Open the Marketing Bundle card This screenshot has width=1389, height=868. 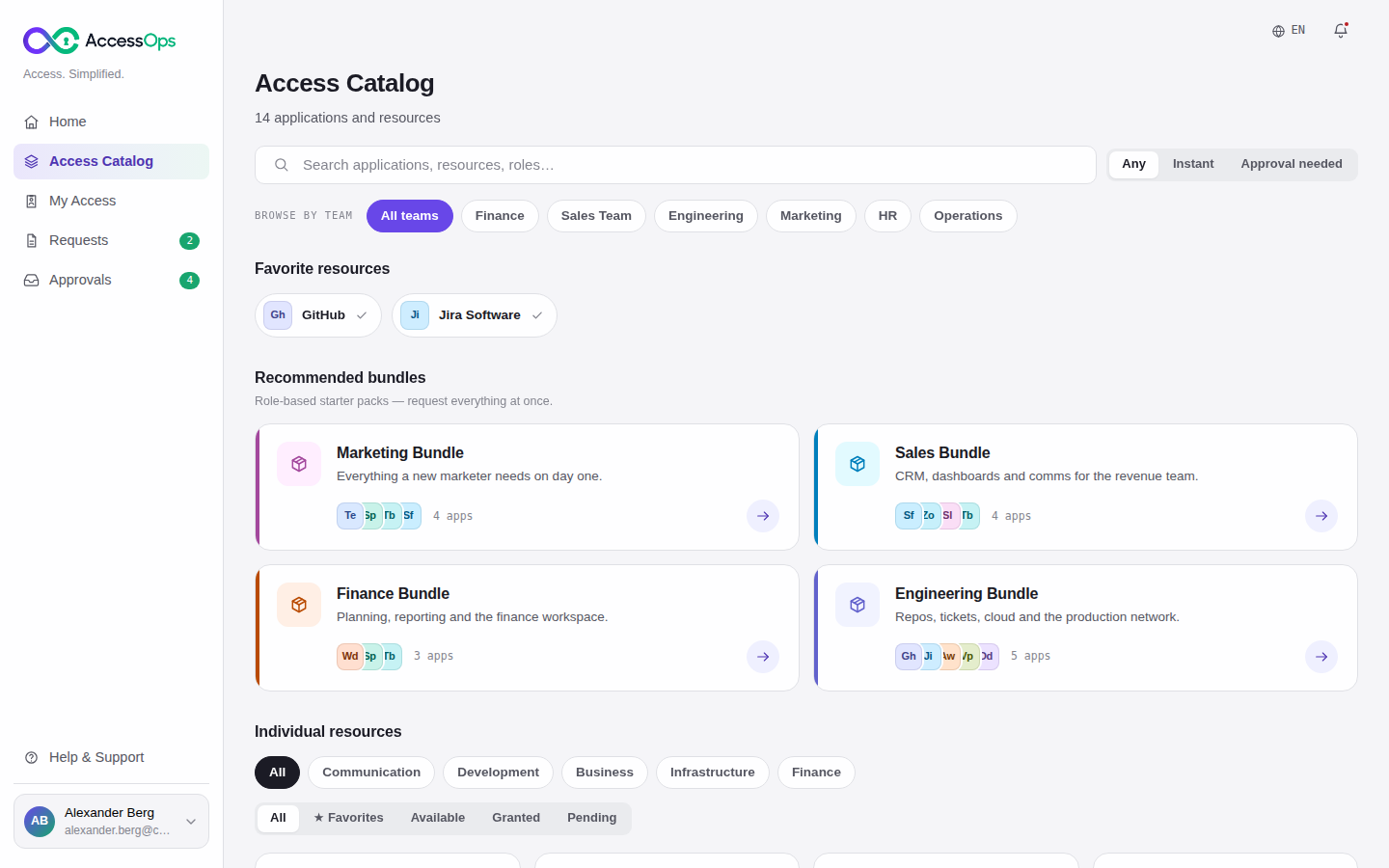(x=528, y=487)
